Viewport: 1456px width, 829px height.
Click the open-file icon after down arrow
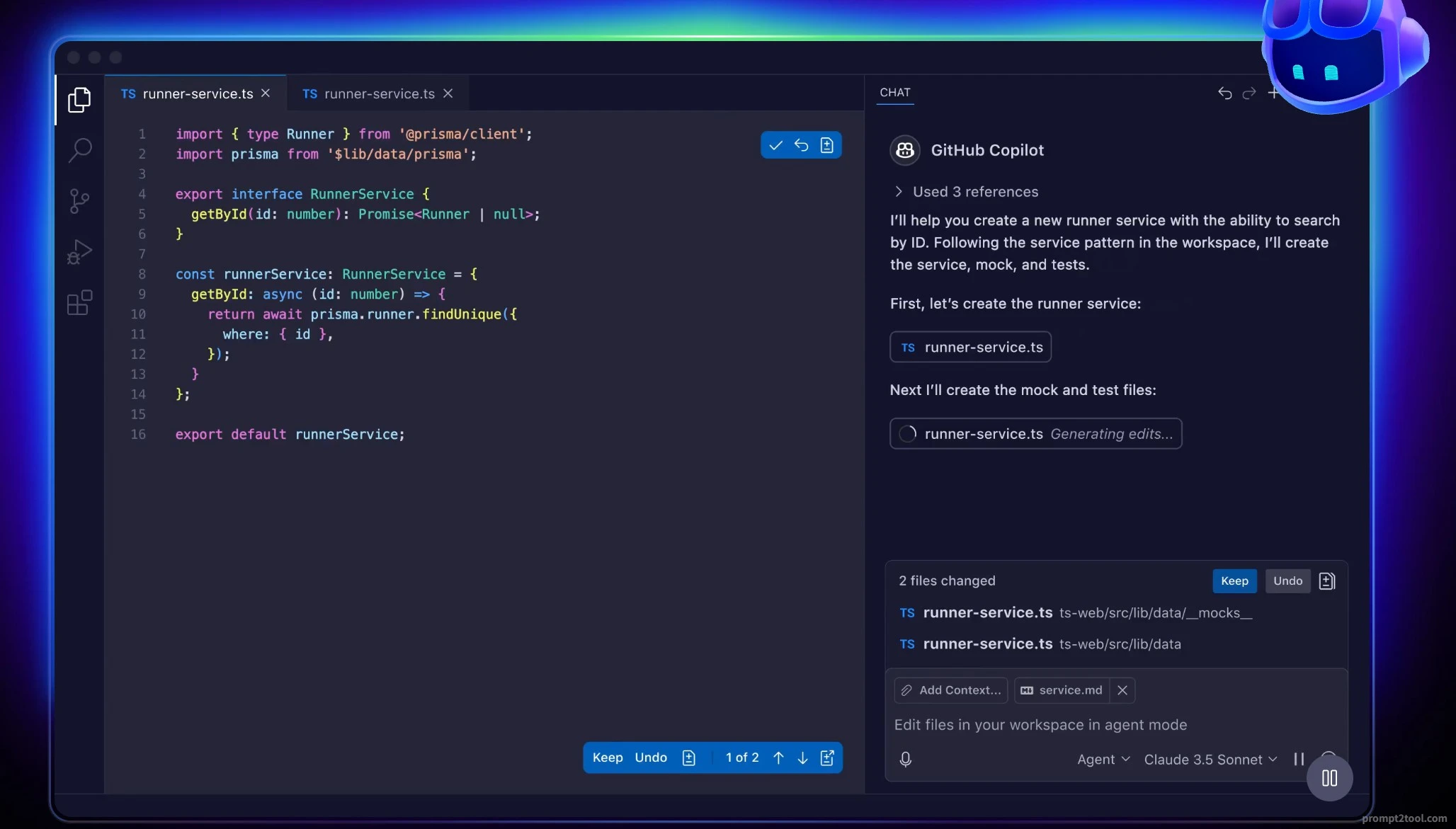coord(826,757)
